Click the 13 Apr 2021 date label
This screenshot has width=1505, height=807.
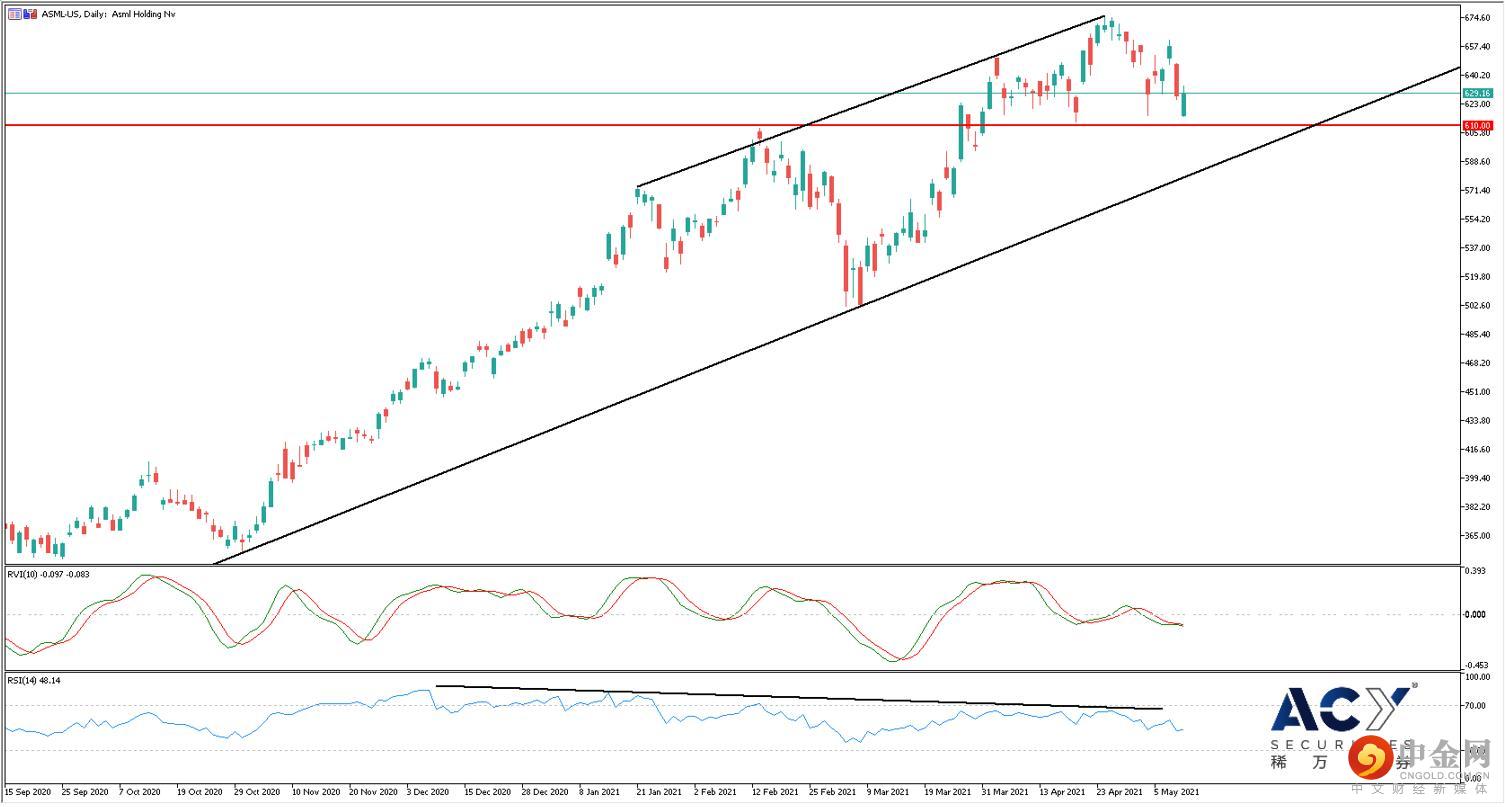(1063, 791)
